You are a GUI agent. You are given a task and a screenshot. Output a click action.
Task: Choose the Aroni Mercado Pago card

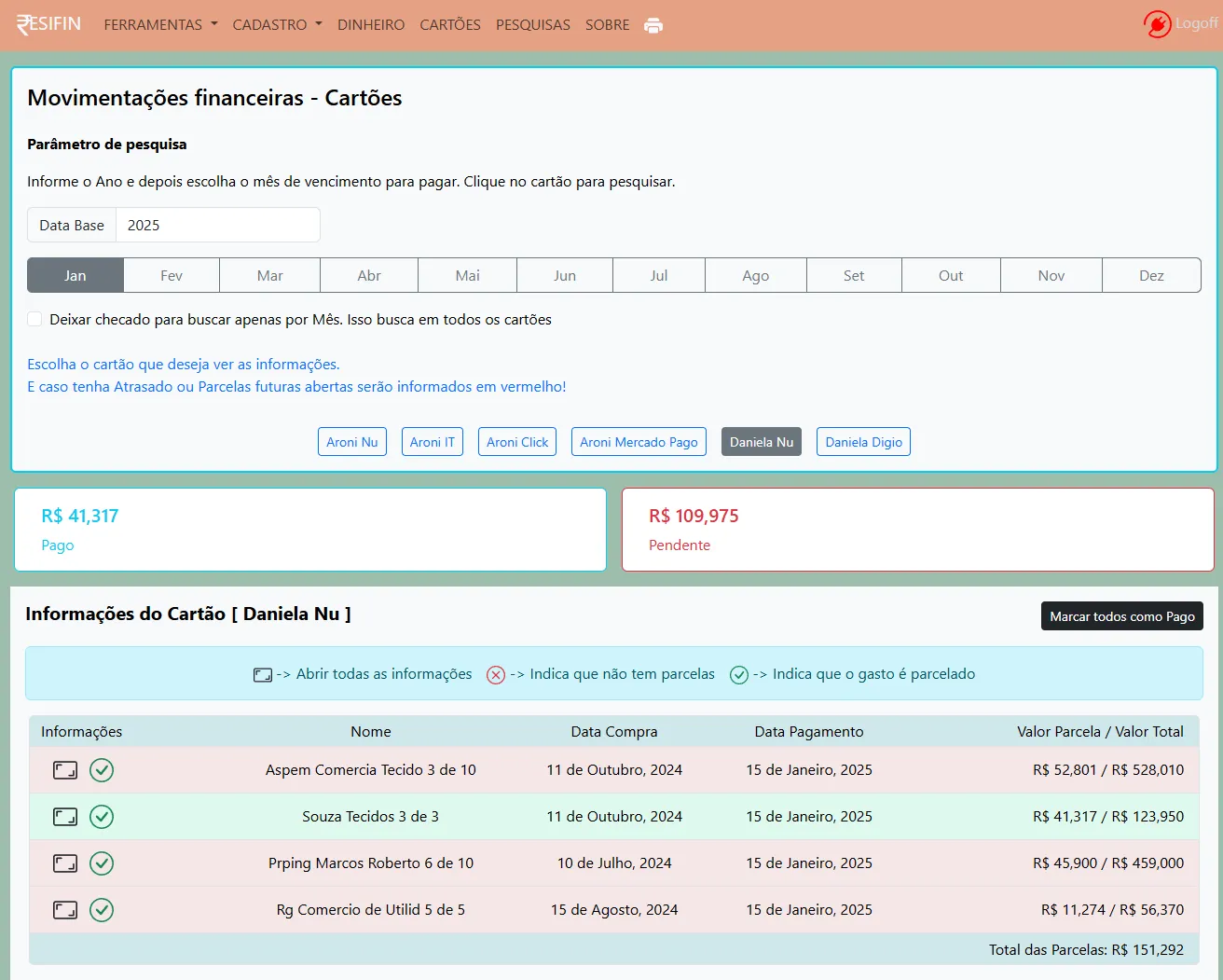click(x=639, y=442)
